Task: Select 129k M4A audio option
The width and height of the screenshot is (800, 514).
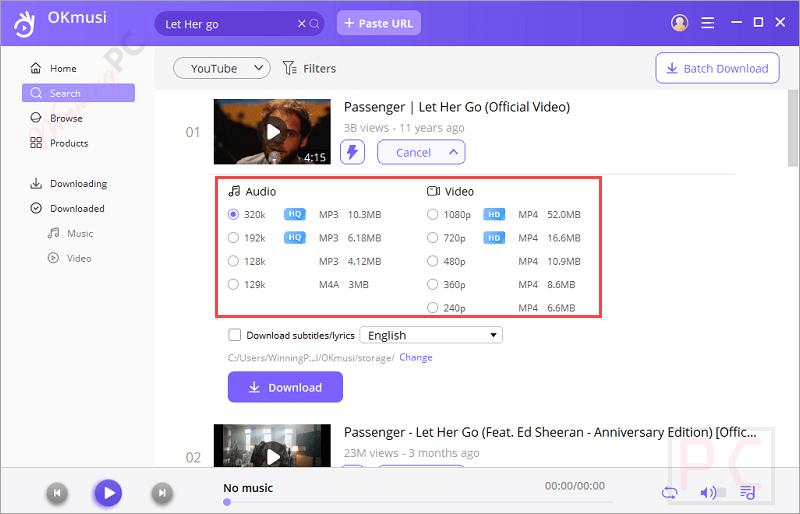Action: 233,284
